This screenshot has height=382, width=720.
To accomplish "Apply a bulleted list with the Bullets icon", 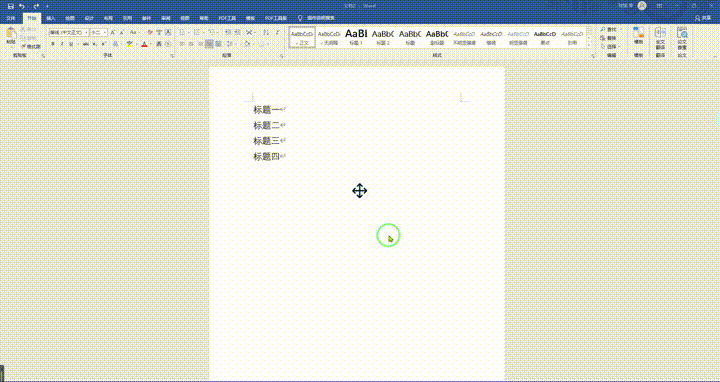I will pyautogui.click(x=182, y=33).
